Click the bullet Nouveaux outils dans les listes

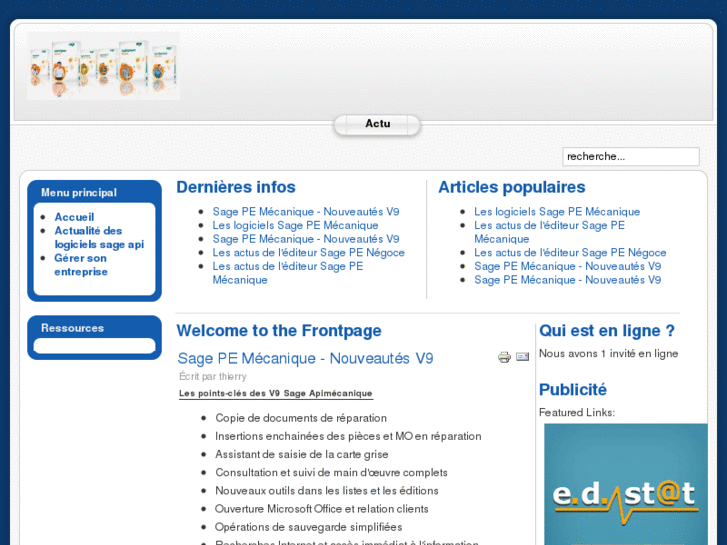[x=327, y=491]
